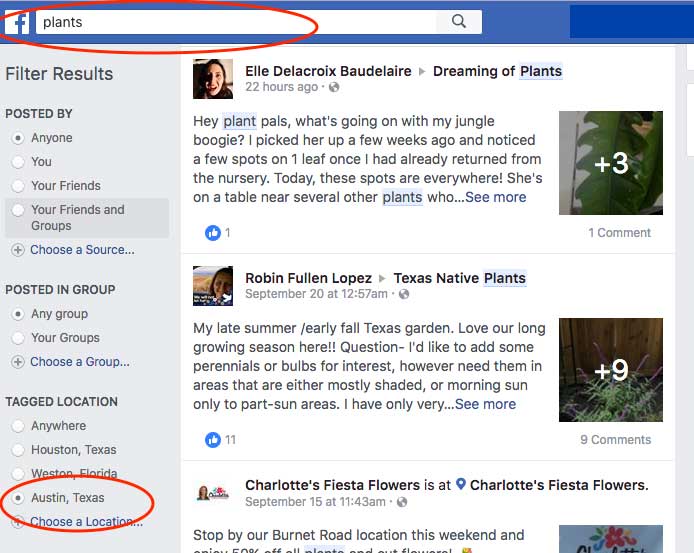Viewport: 694px width, 553px height.
Task: Click the globe privacy icon on Robin's post
Action: coord(404,294)
